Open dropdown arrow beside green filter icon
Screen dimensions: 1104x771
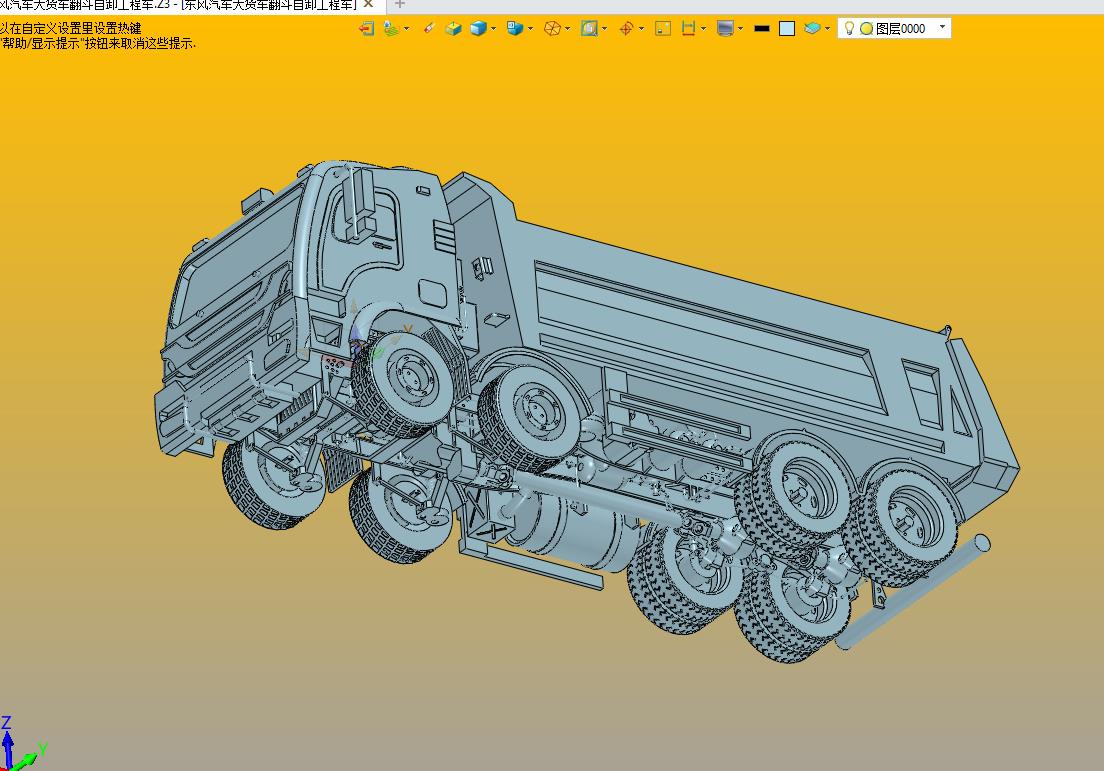[x=406, y=29]
